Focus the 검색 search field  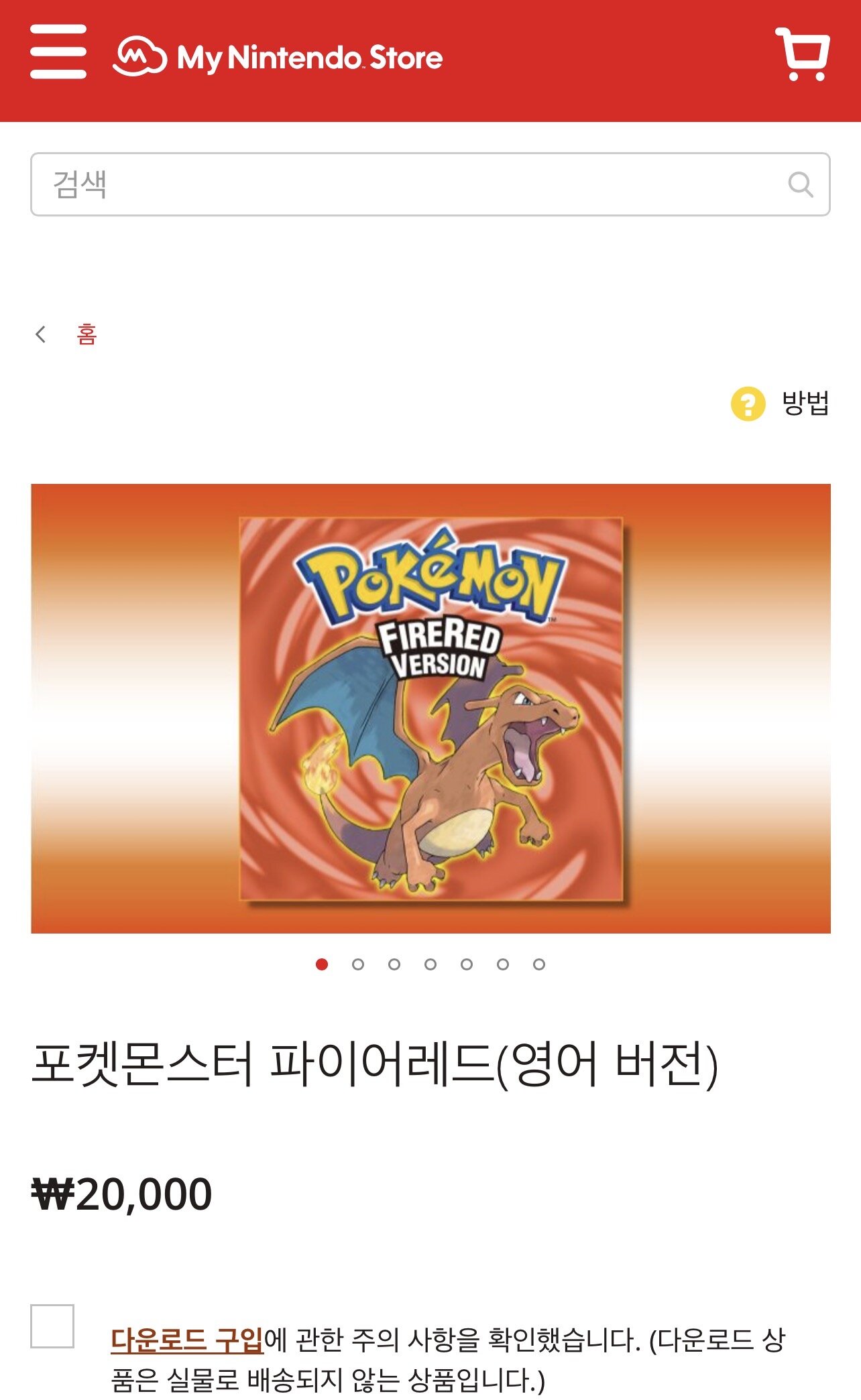click(x=430, y=184)
